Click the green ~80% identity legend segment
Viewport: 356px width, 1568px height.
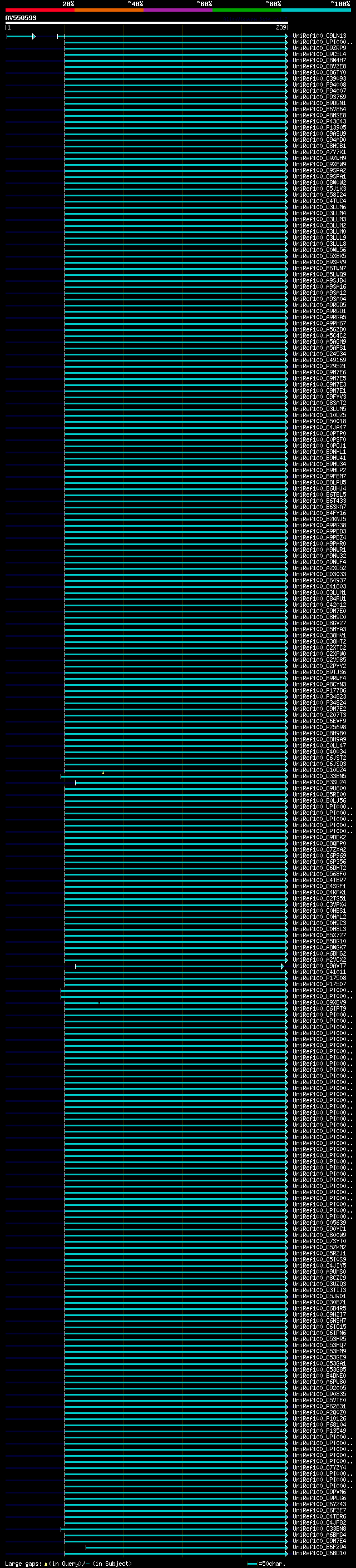click(247, 10)
